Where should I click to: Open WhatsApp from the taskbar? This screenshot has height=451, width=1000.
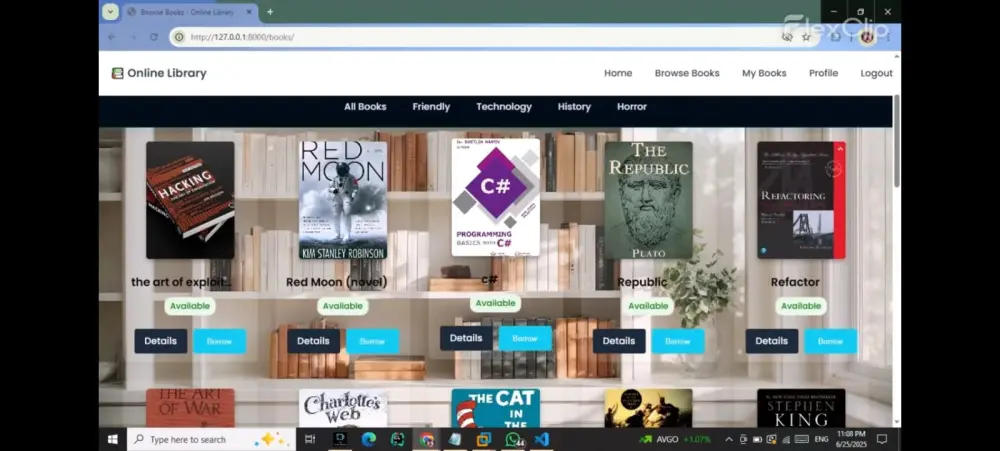click(513, 440)
